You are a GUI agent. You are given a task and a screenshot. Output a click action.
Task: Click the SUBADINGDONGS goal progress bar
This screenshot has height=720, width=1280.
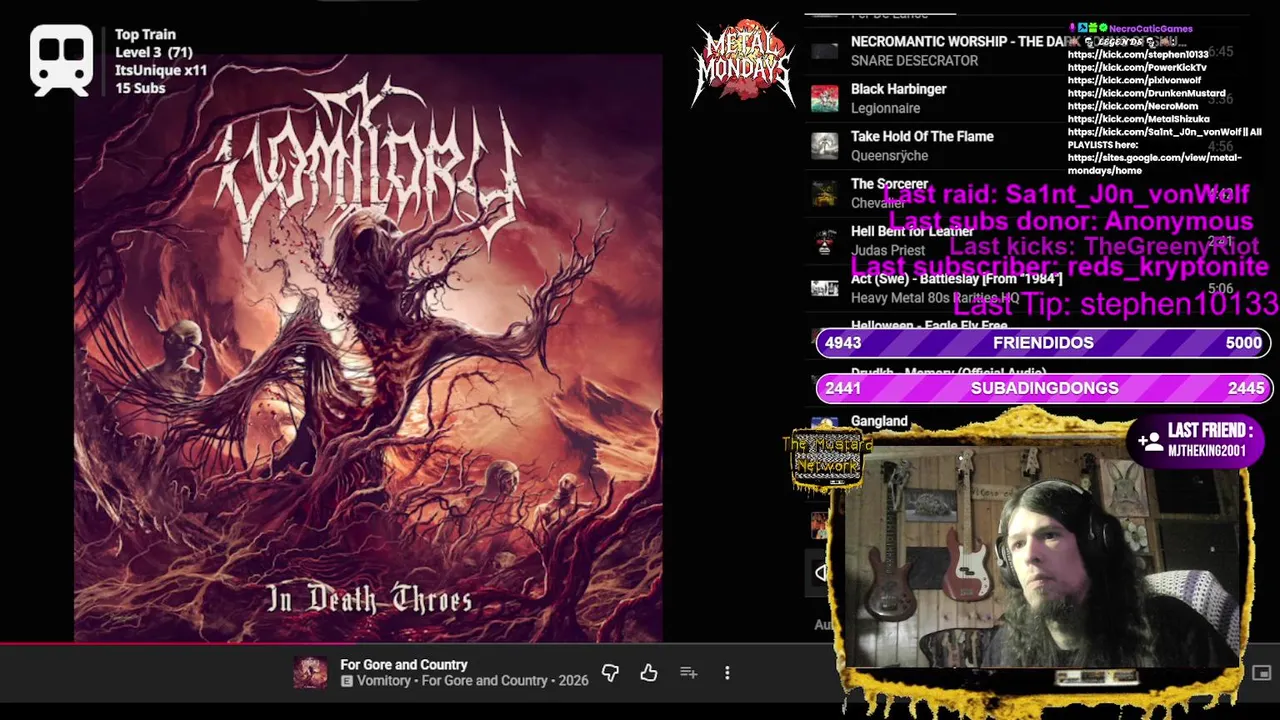coord(1044,388)
